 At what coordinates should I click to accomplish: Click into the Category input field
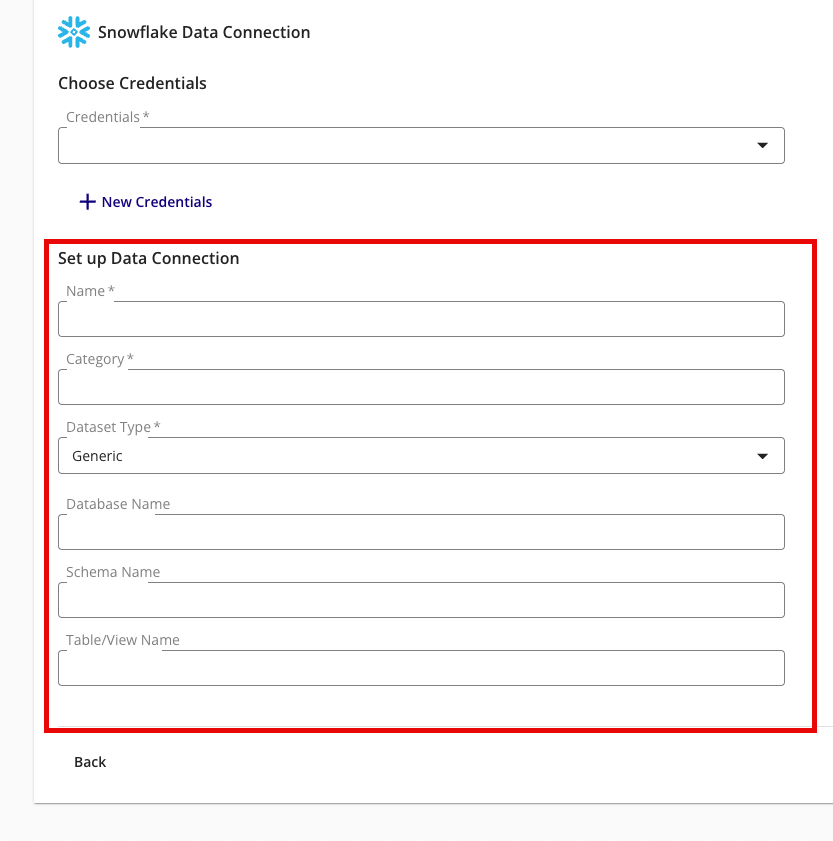pos(420,387)
